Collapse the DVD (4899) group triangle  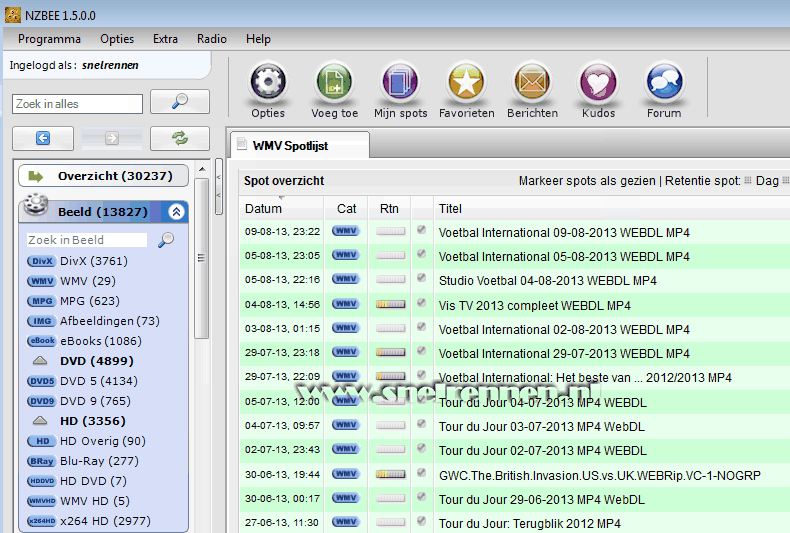pyautogui.click(x=40, y=361)
